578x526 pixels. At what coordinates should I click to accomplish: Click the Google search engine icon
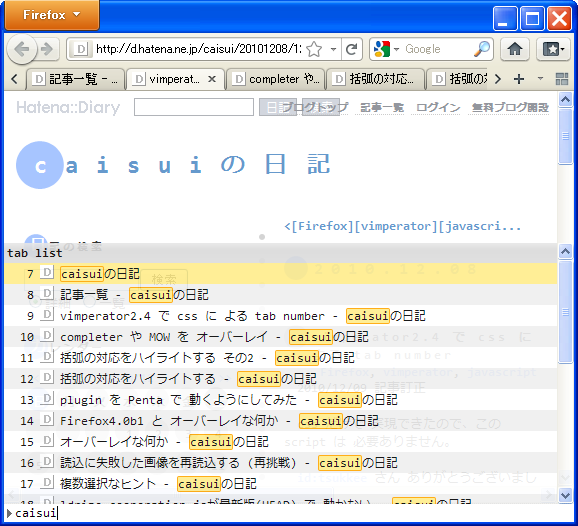click(x=382, y=49)
